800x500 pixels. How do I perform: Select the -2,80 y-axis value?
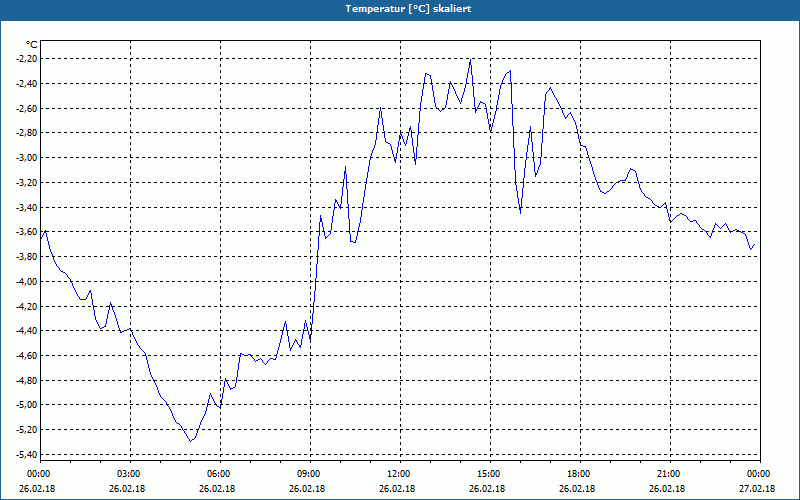pos(27,133)
